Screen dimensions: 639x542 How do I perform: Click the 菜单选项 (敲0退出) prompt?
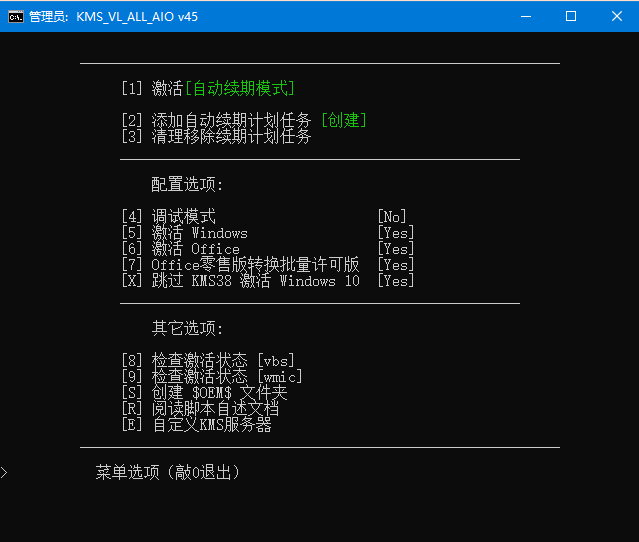click(167, 472)
